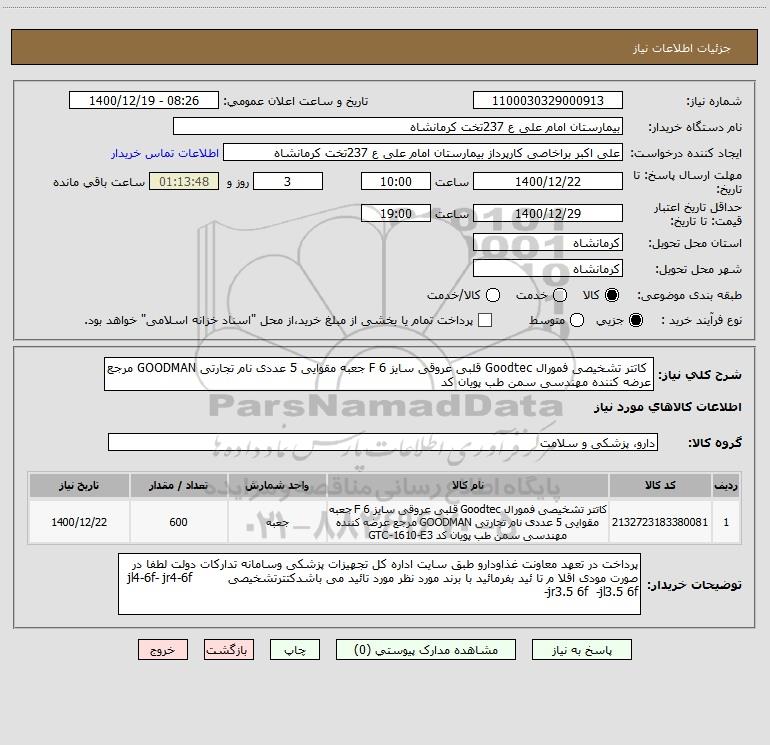This screenshot has width=770, height=745.
Task: Click the price validity date 1400/12/29 field
Action: pos(548,213)
